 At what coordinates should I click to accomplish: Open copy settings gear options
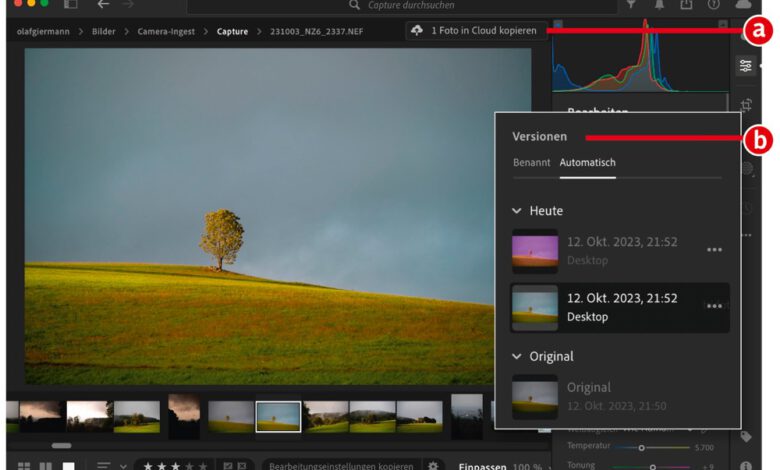click(433, 466)
